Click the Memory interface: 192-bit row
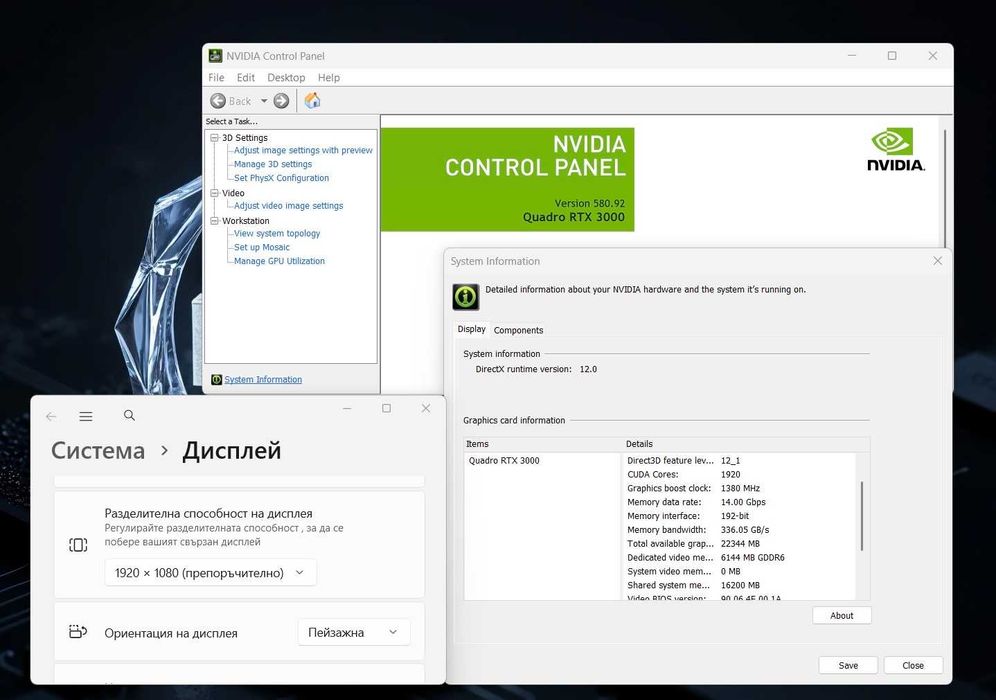 (x=688, y=516)
